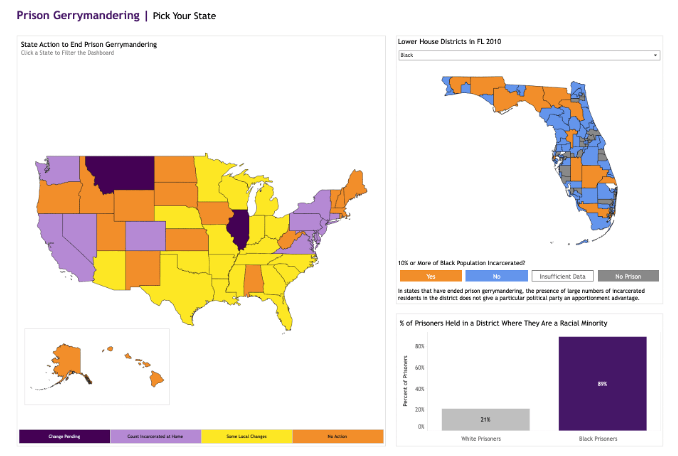The height and width of the screenshot is (456, 678).
Task: Select Montana on the US map
Action: tap(117, 171)
